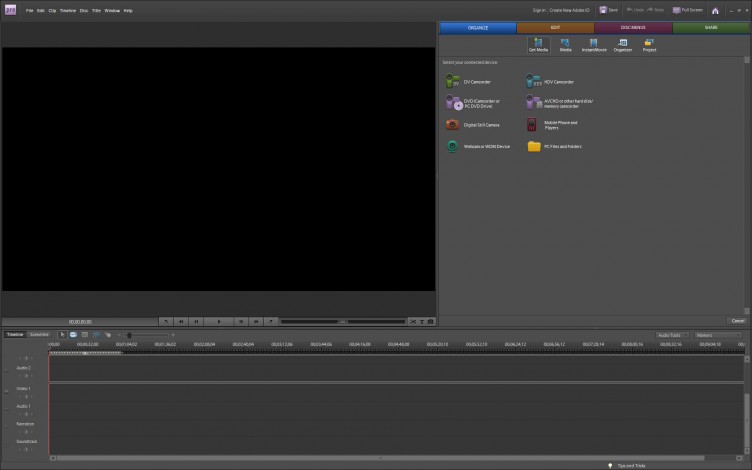The image size is (752, 470).
Task: Play the monitor preview
Action: [219, 322]
